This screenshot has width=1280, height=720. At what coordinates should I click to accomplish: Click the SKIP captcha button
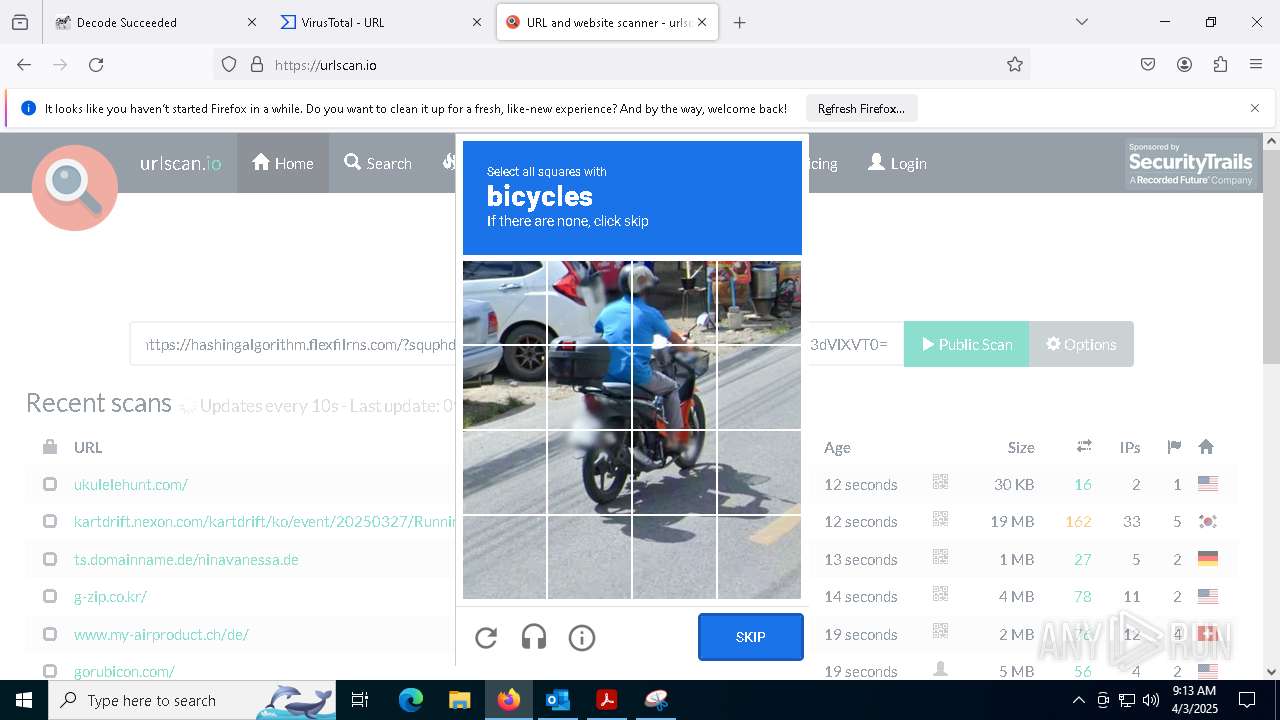(750, 637)
